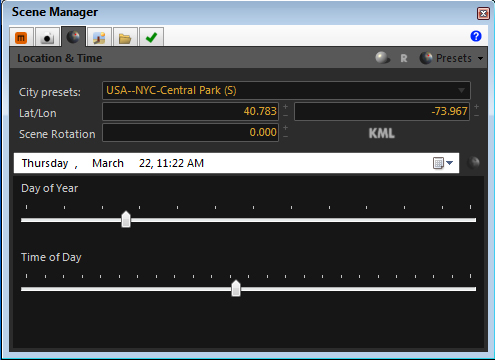The image size is (495, 360).
Task: Click the green checkmark tab icon
Action: click(151, 37)
